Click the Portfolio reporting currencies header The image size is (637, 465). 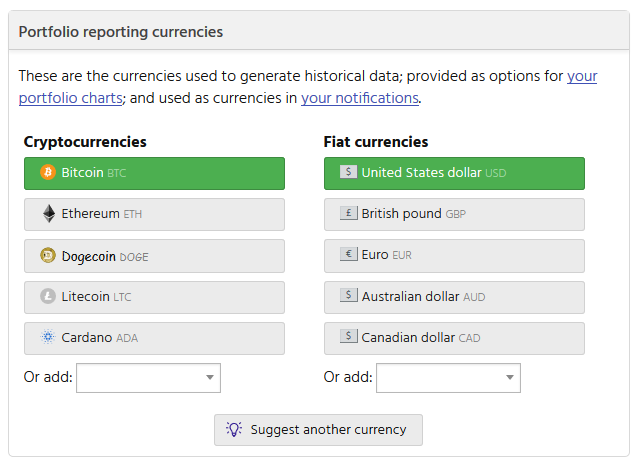click(121, 32)
